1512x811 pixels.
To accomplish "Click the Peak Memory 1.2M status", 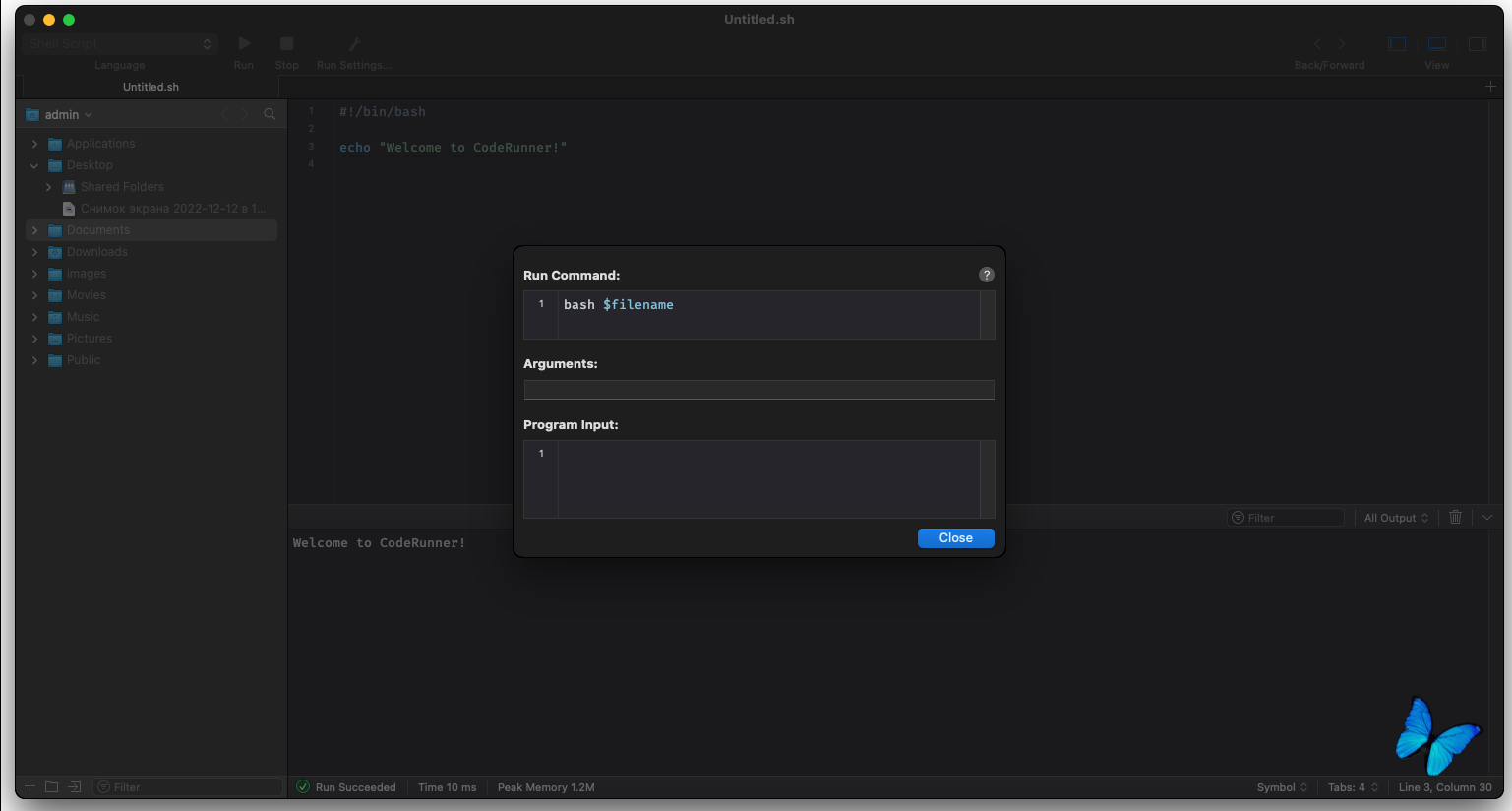I will [546, 787].
